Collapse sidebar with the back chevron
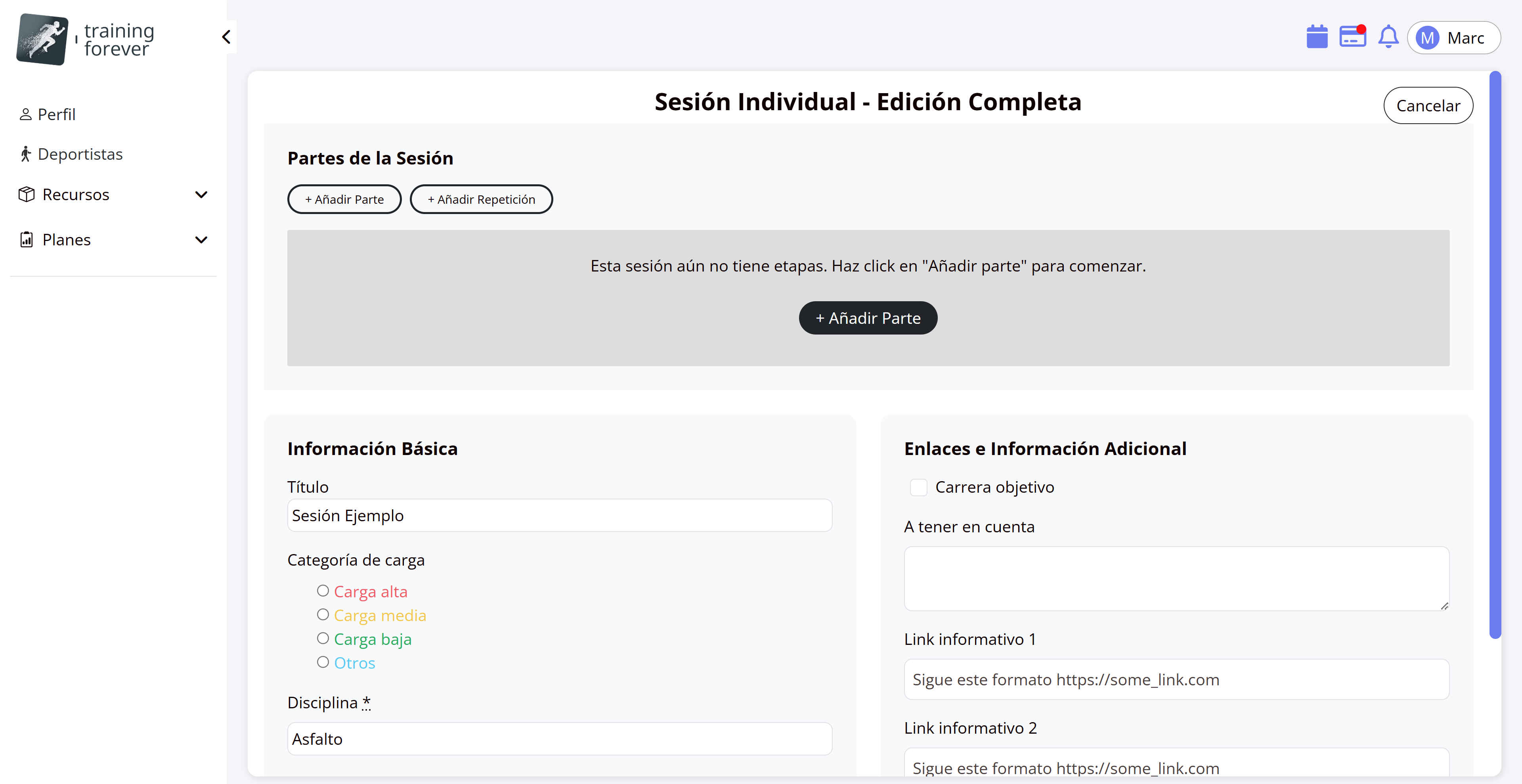Screen dimensions: 1522x784 pyautogui.click(x=226, y=37)
